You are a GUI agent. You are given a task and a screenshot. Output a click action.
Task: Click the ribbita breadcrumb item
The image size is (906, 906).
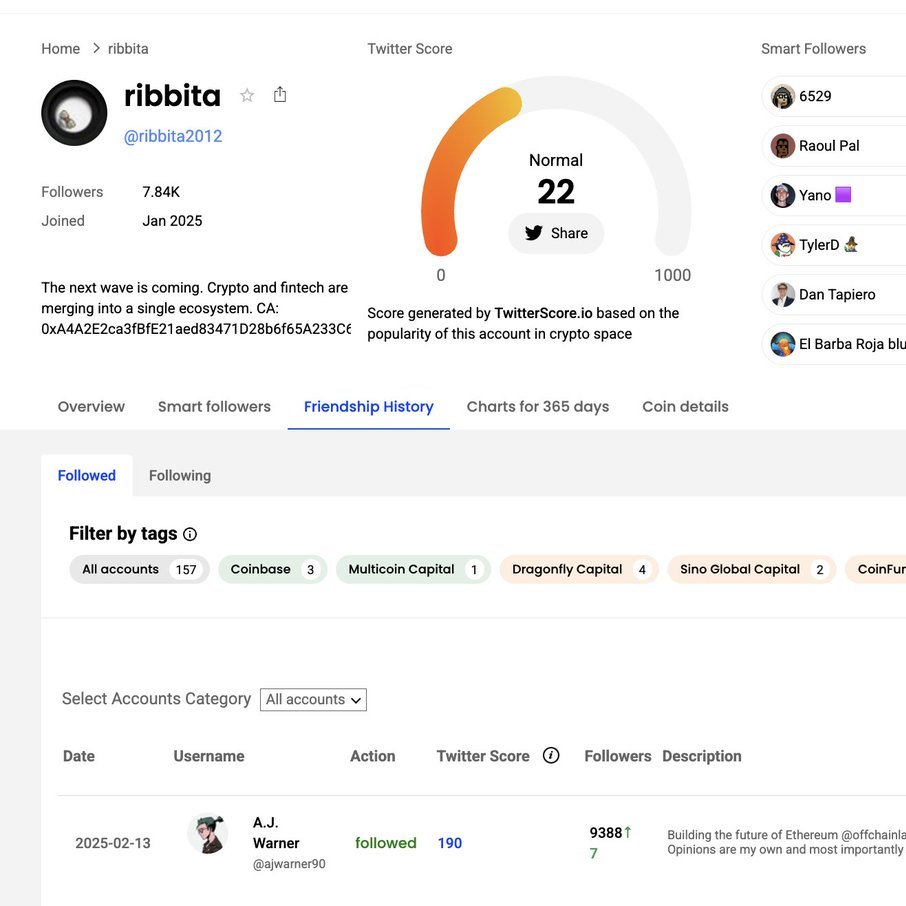(x=128, y=49)
